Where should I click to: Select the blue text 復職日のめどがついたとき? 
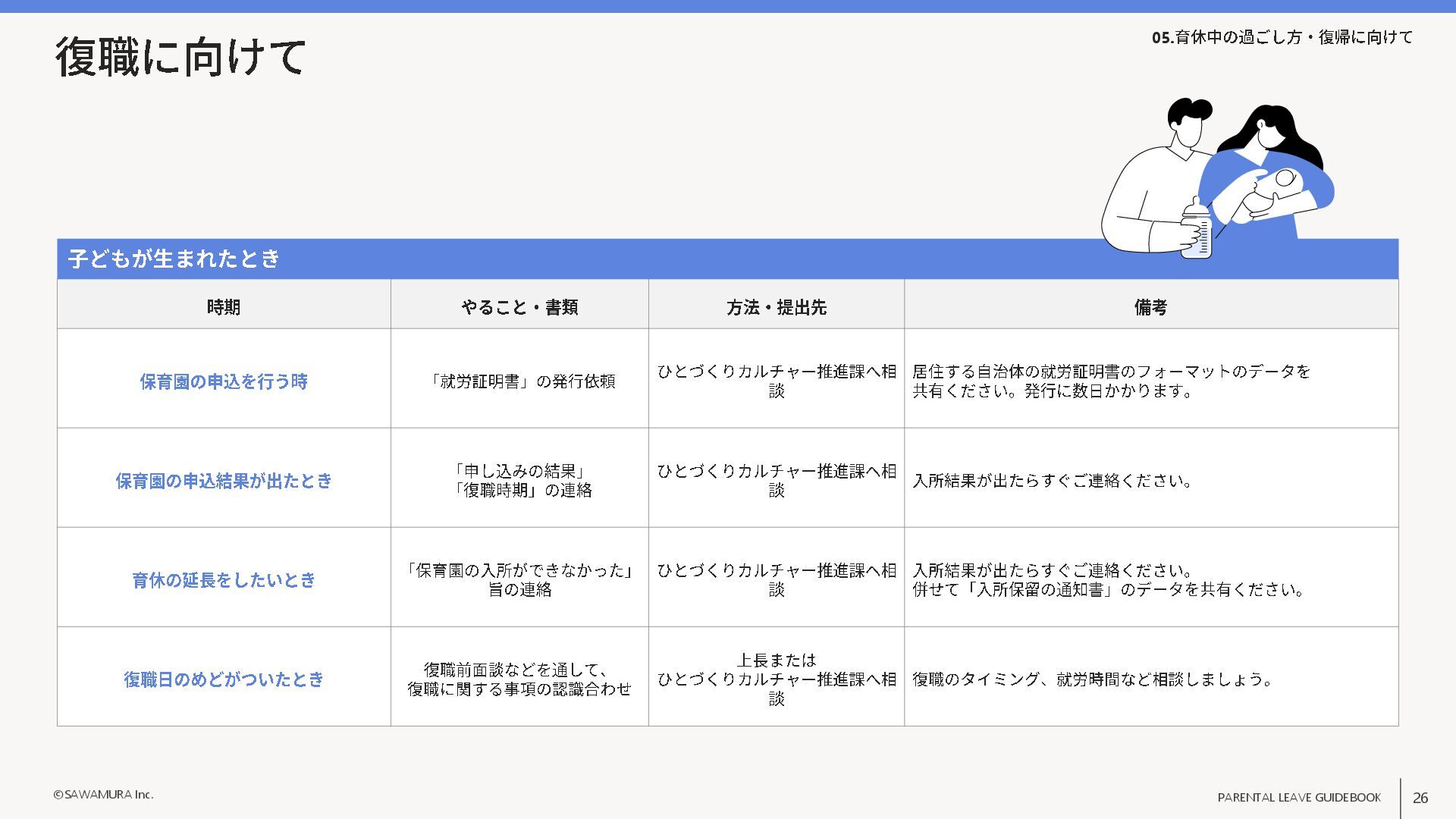point(224,679)
